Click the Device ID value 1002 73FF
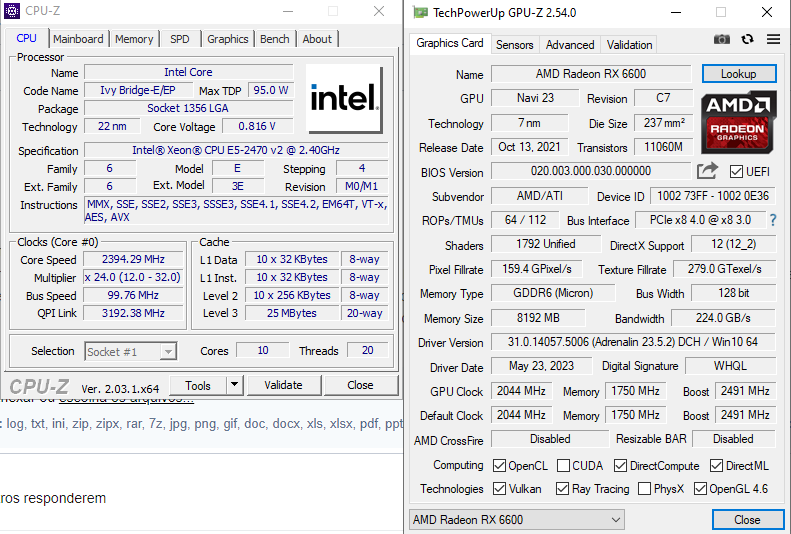The image size is (791, 534). click(x=712, y=196)
